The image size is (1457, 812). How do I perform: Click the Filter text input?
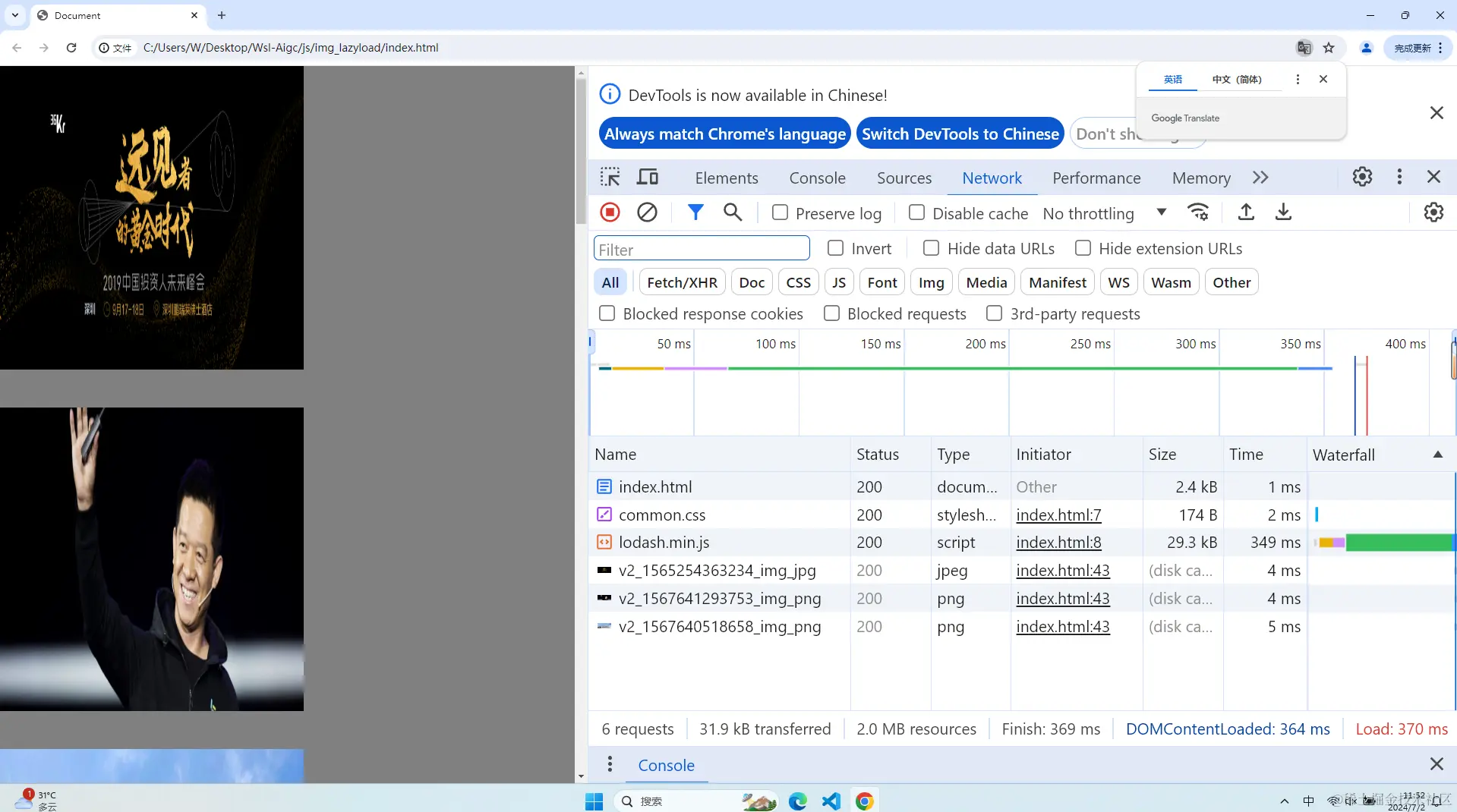coord(702,249)
